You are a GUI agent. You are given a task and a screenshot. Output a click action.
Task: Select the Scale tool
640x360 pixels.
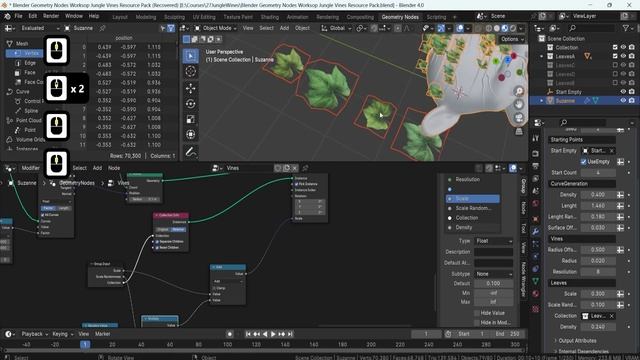tap(191, 119)
